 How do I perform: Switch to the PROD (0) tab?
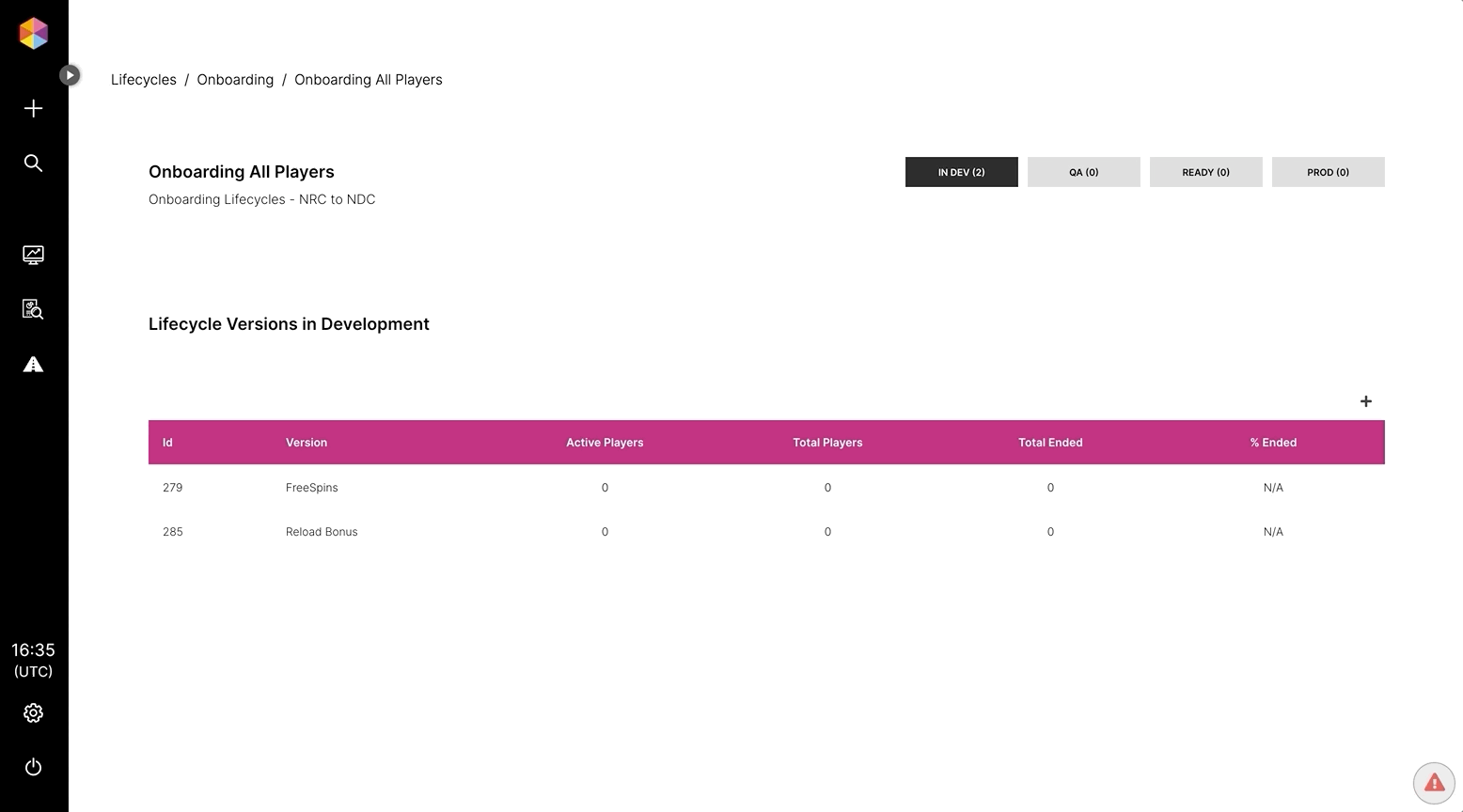[1328, 172]
